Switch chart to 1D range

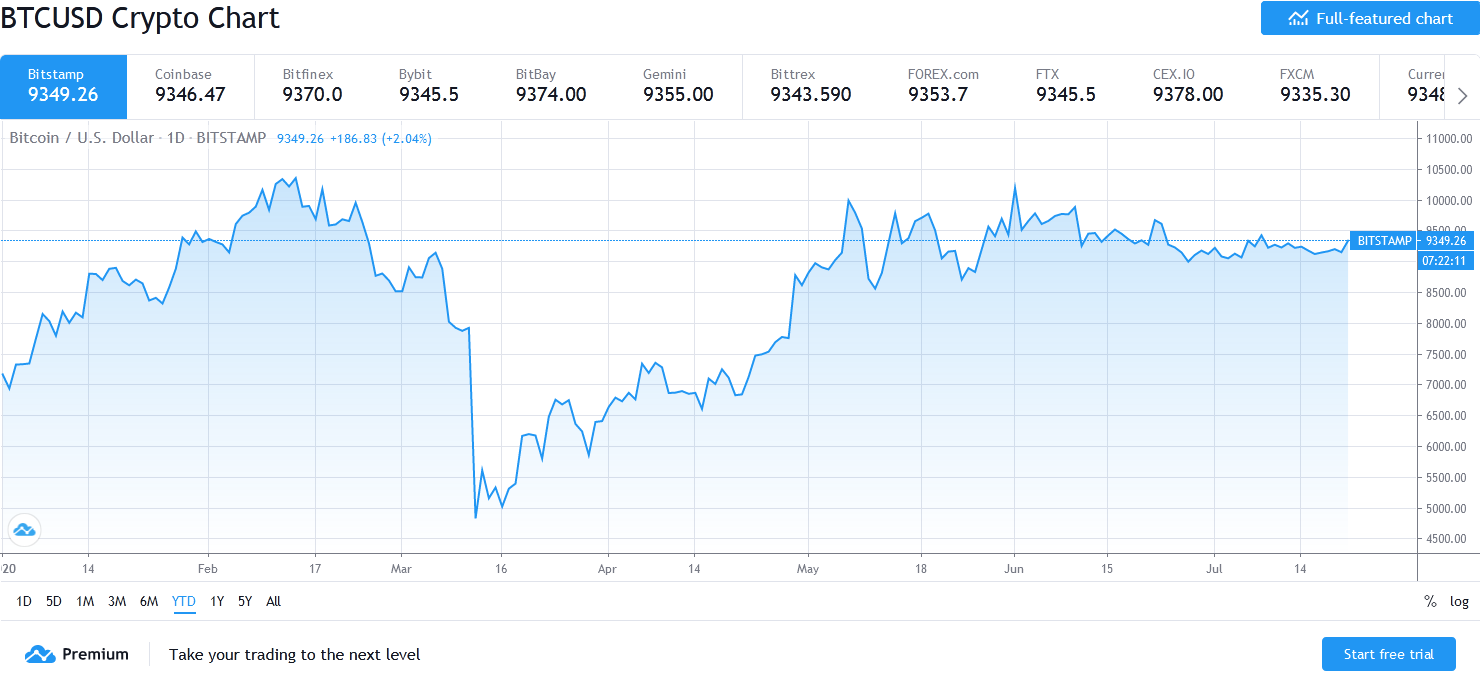pyautogui.click(x=24, y=601)
